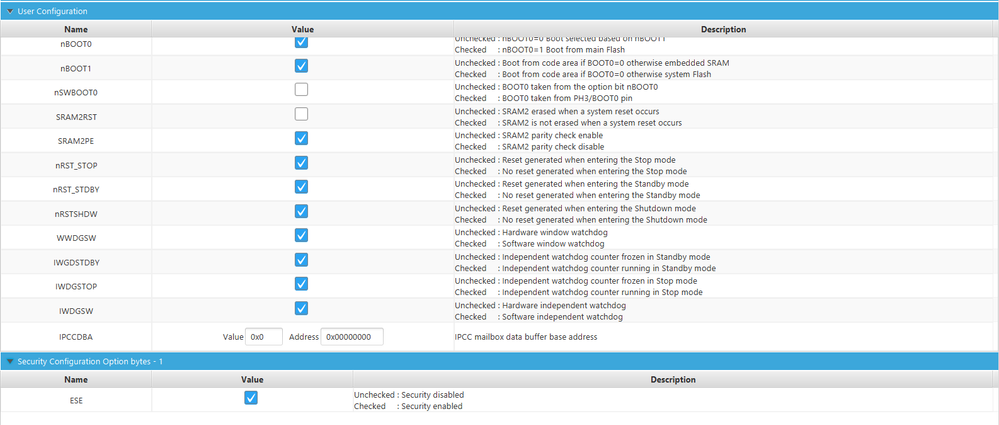This screenshot has width=999, height=425.
Task: Toggle the nBOOT1 option checkbox
Action: 301,66
